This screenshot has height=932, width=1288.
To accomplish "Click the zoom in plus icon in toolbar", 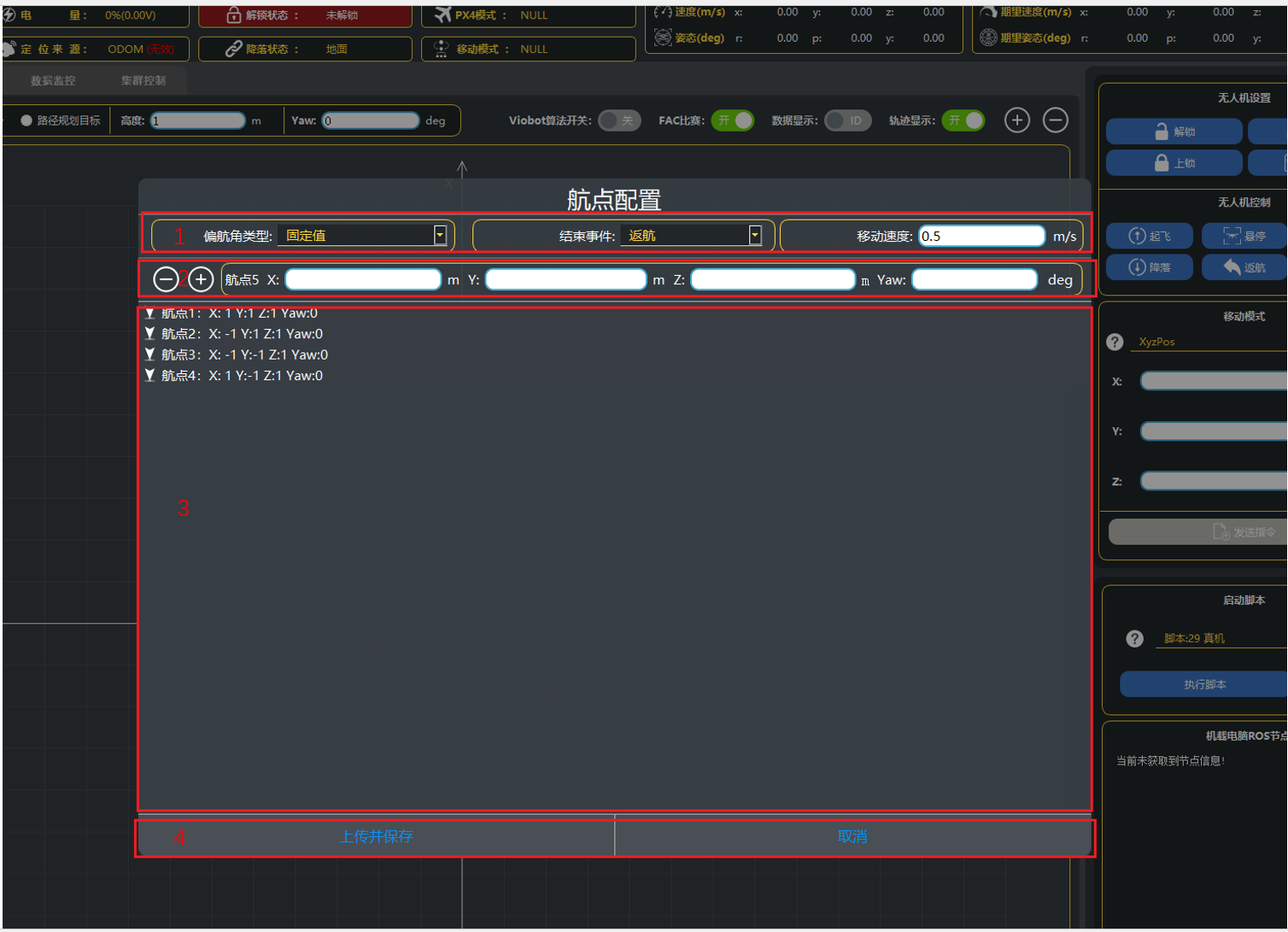I will pyautogui.click(x=1016, y=120).
